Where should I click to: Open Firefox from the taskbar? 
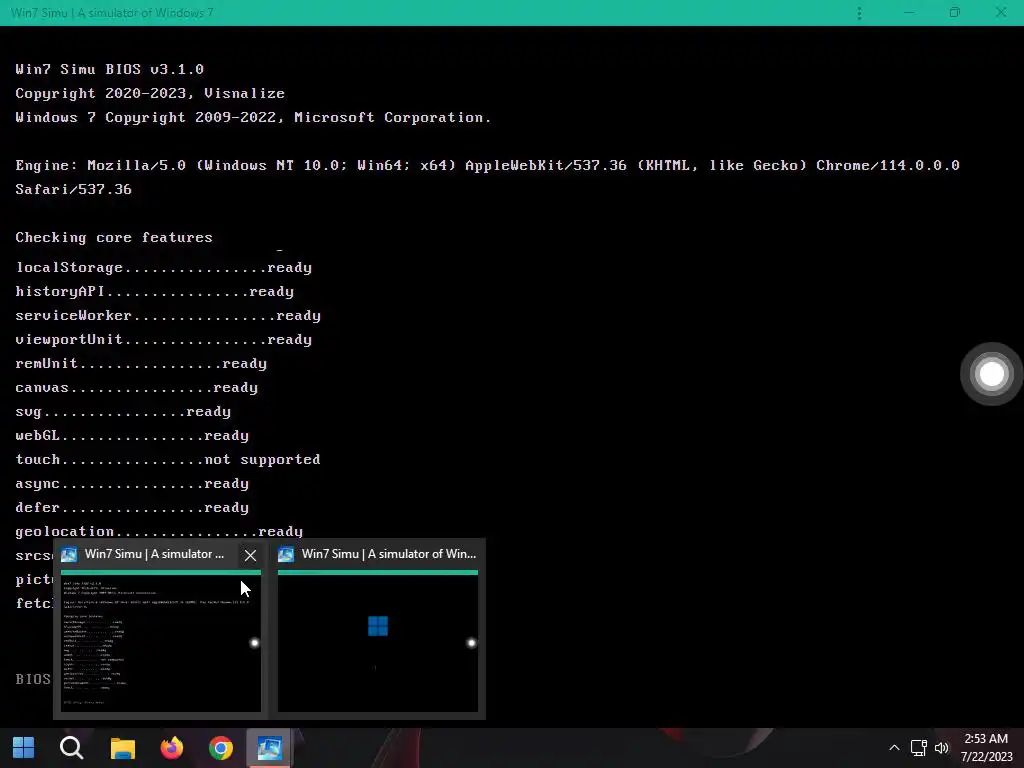(172, 748)
